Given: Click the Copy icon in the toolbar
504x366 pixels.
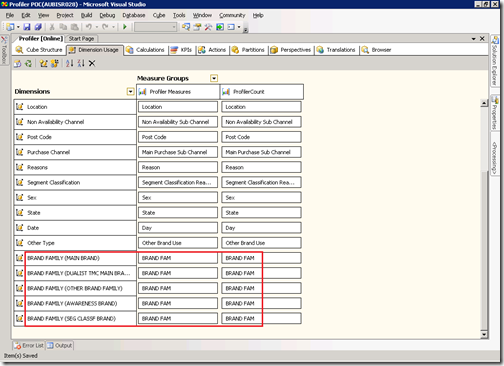Looking at the screenshot, I should tap(63, 27).
